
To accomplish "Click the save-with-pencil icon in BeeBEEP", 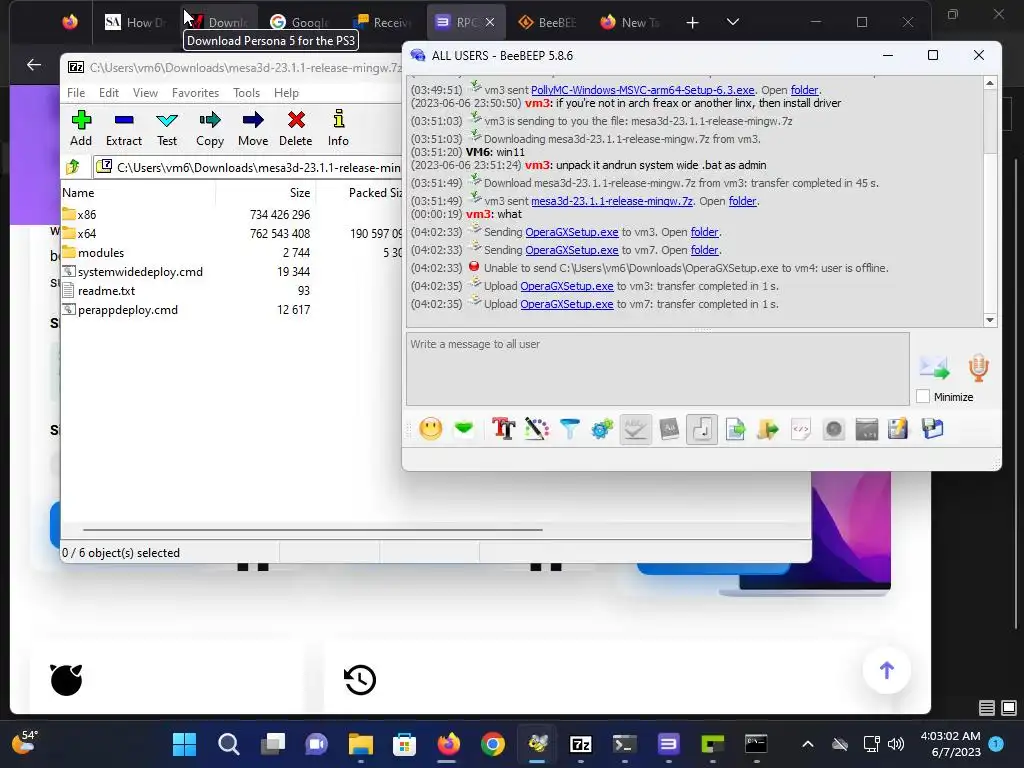I will click(x=898, y=429).
